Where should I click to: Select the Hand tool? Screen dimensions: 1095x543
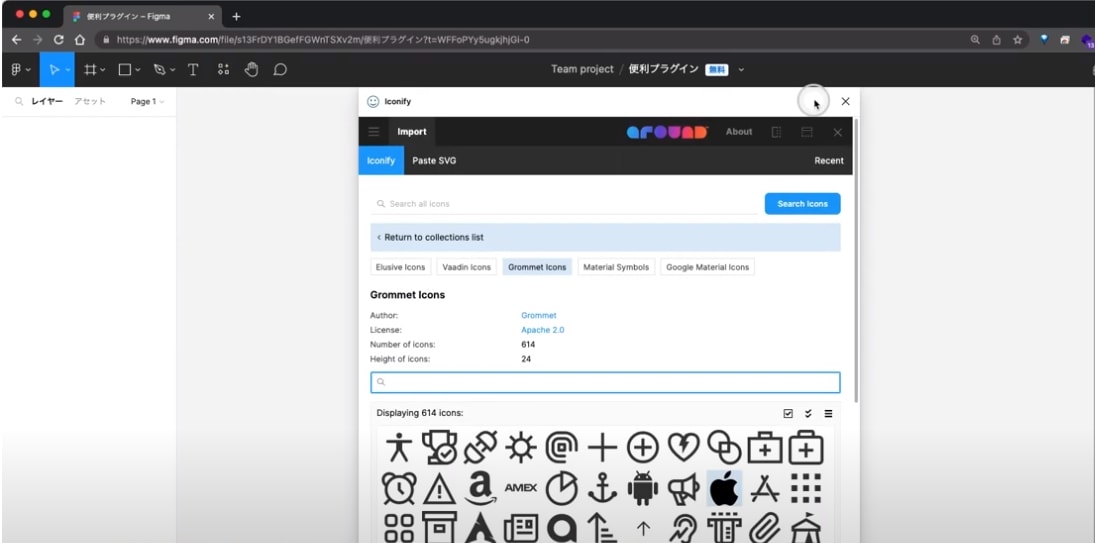point(251,69)
